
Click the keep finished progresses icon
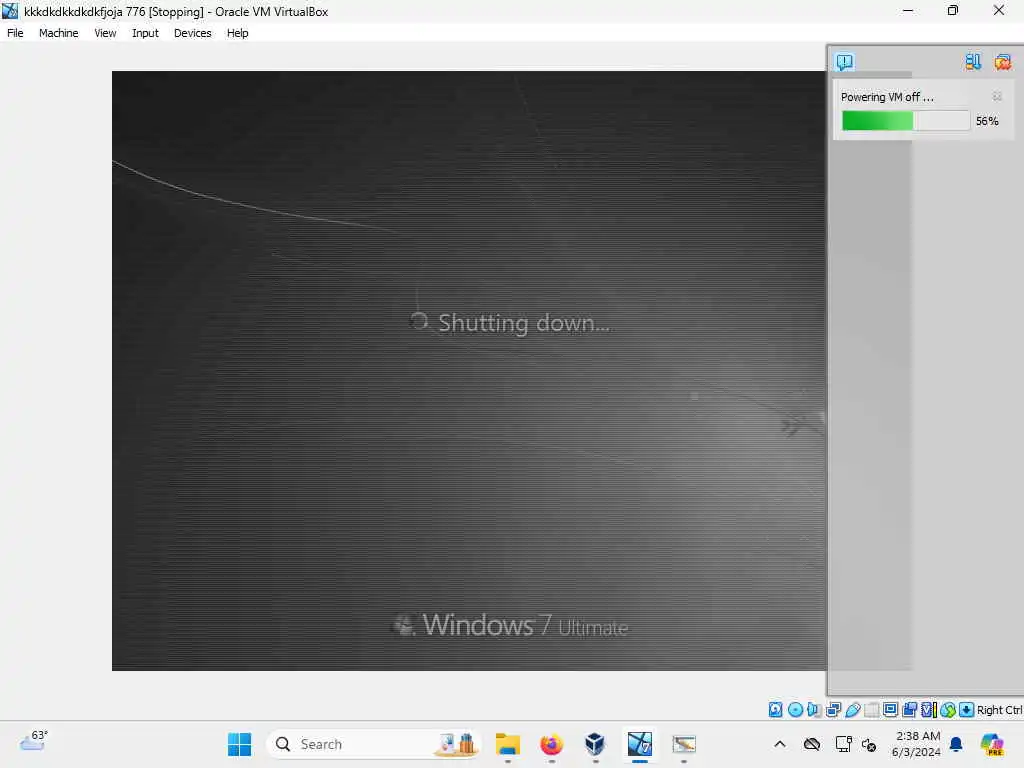click(973, 62)
